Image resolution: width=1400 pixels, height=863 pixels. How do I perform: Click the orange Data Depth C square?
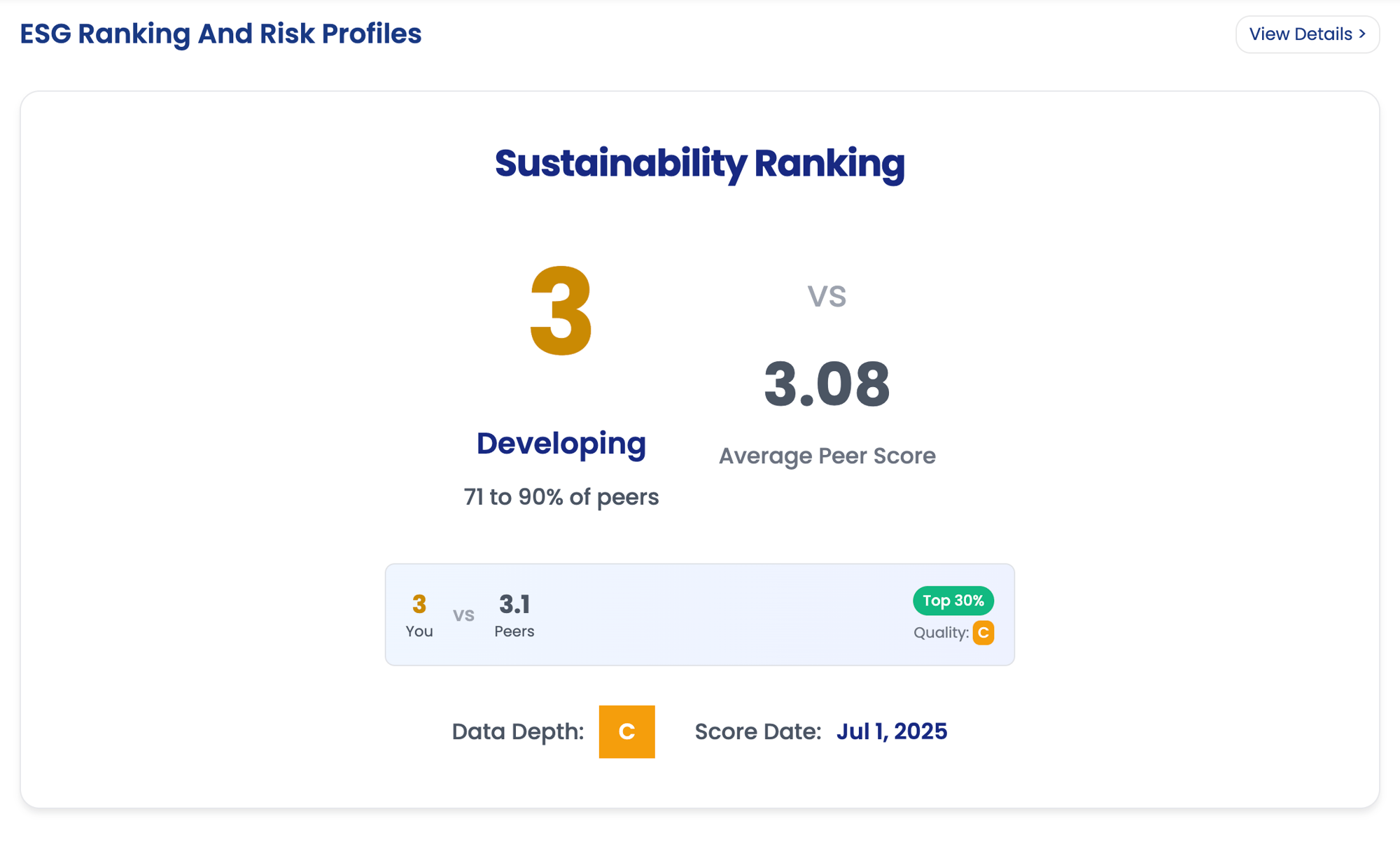(x=626, y=731)
